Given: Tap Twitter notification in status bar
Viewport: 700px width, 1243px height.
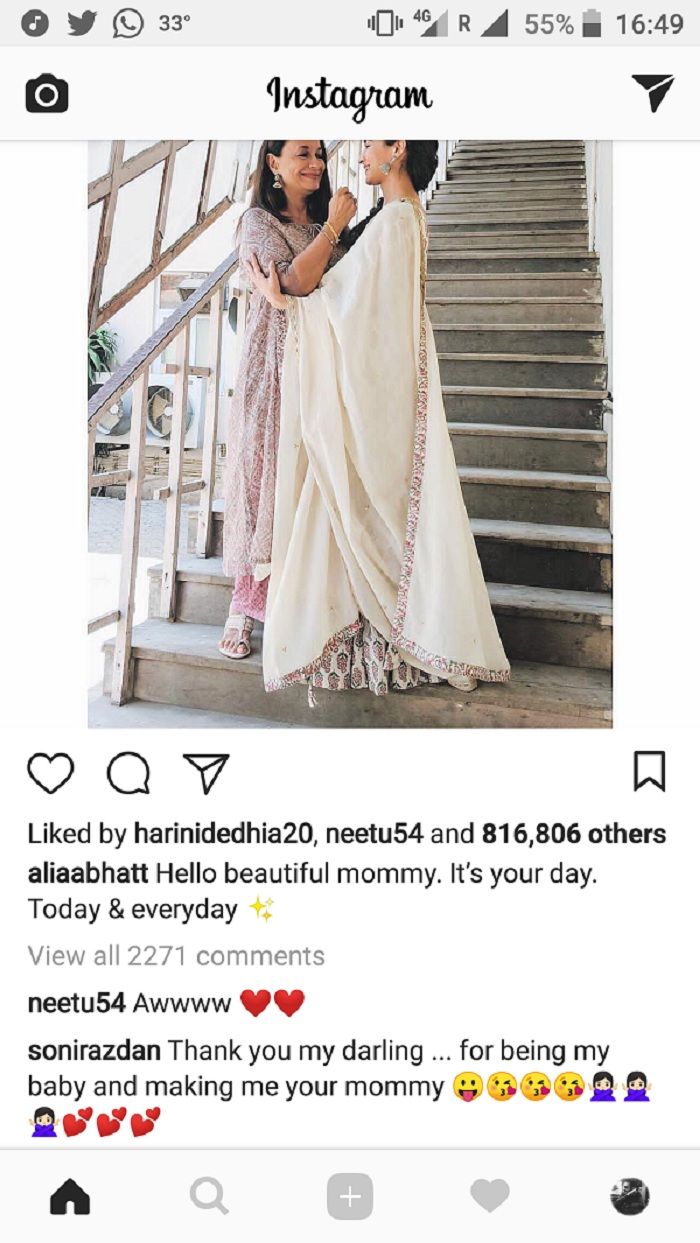Looking at the screenshot, I should 82,23.
